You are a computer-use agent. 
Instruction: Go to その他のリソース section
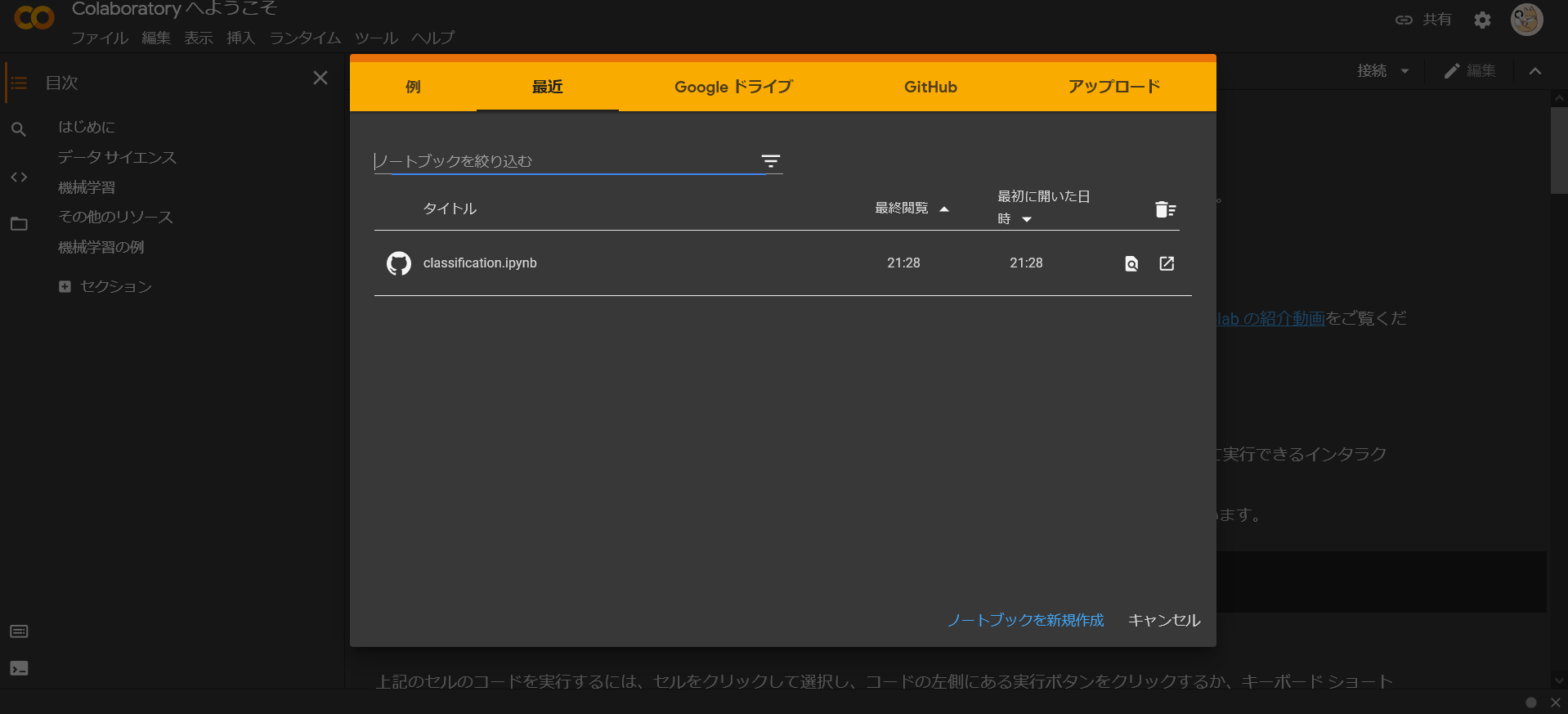click(x=115, y=217)
